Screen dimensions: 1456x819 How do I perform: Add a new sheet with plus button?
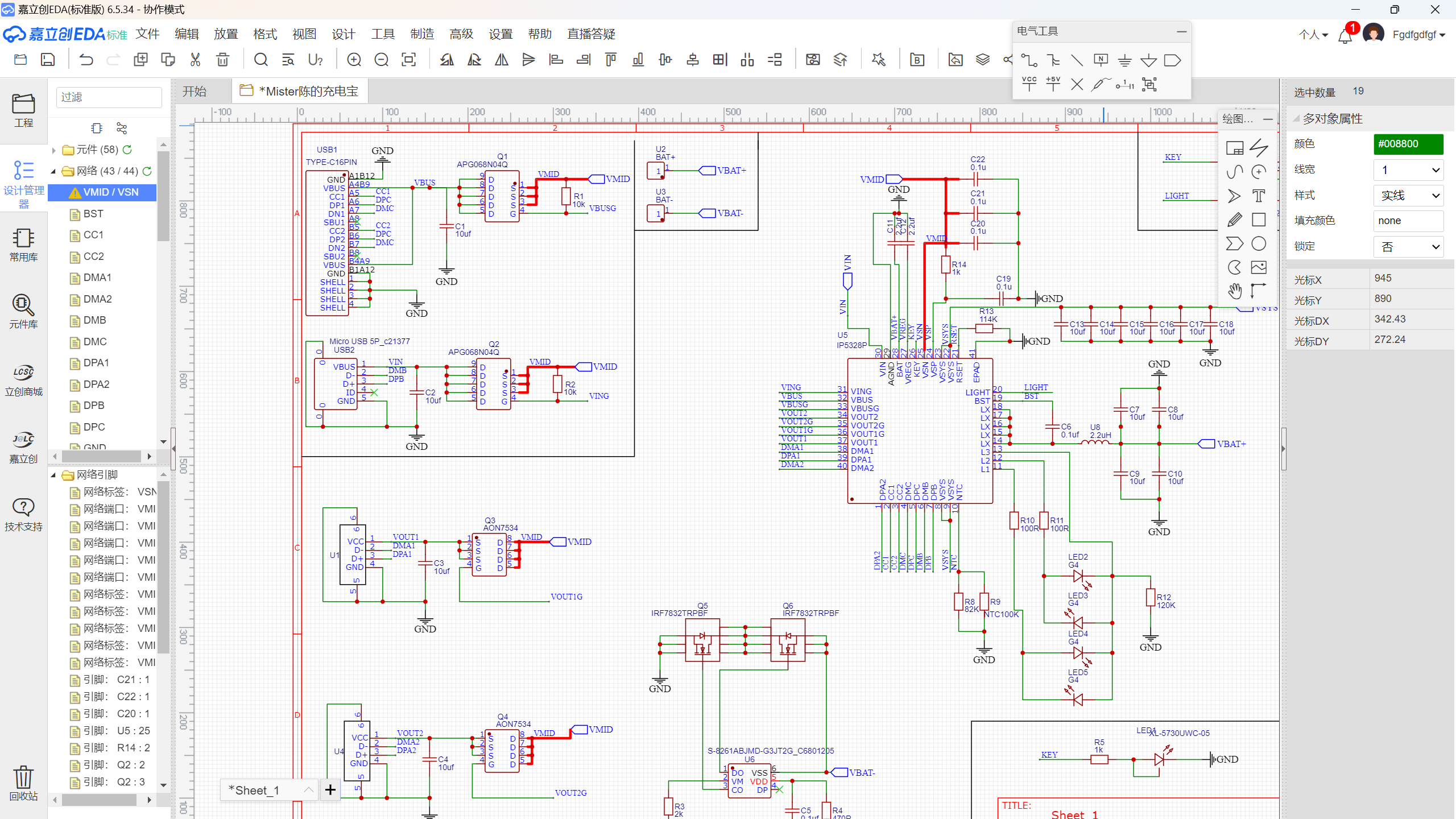pyautogui.click(x=330, y=789)
